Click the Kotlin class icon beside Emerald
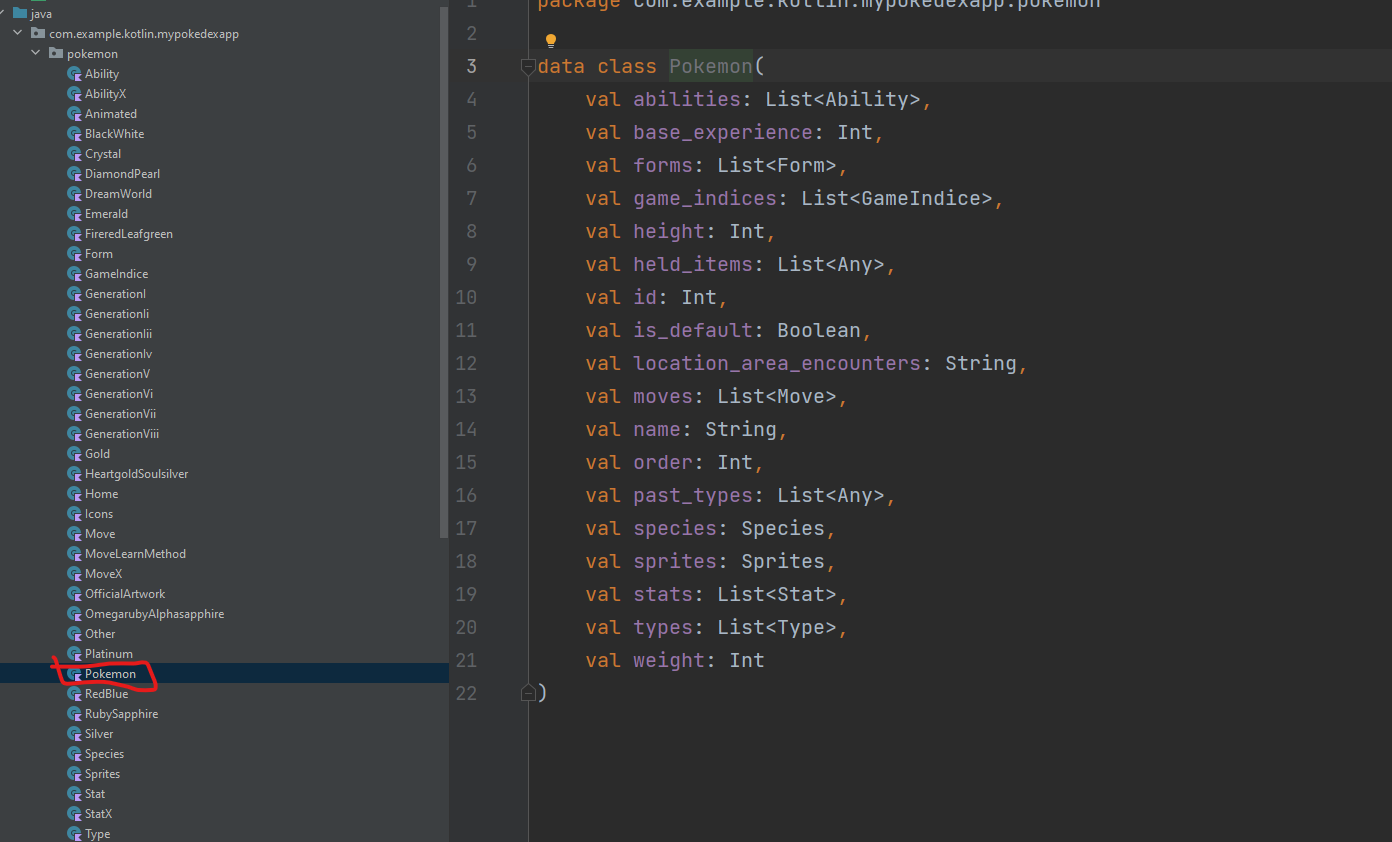Viewport: 1392px width, 842px height. point(74,214)
